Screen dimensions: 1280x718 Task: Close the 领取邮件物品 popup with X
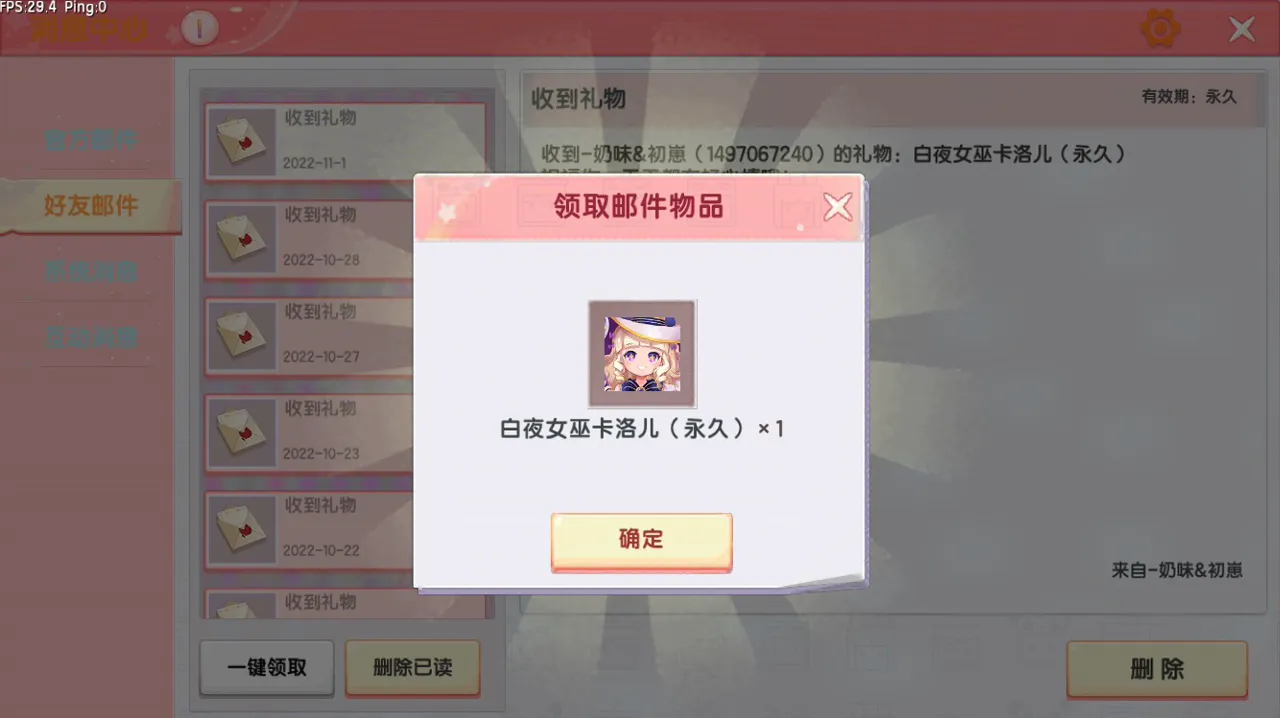coord(837,207)
